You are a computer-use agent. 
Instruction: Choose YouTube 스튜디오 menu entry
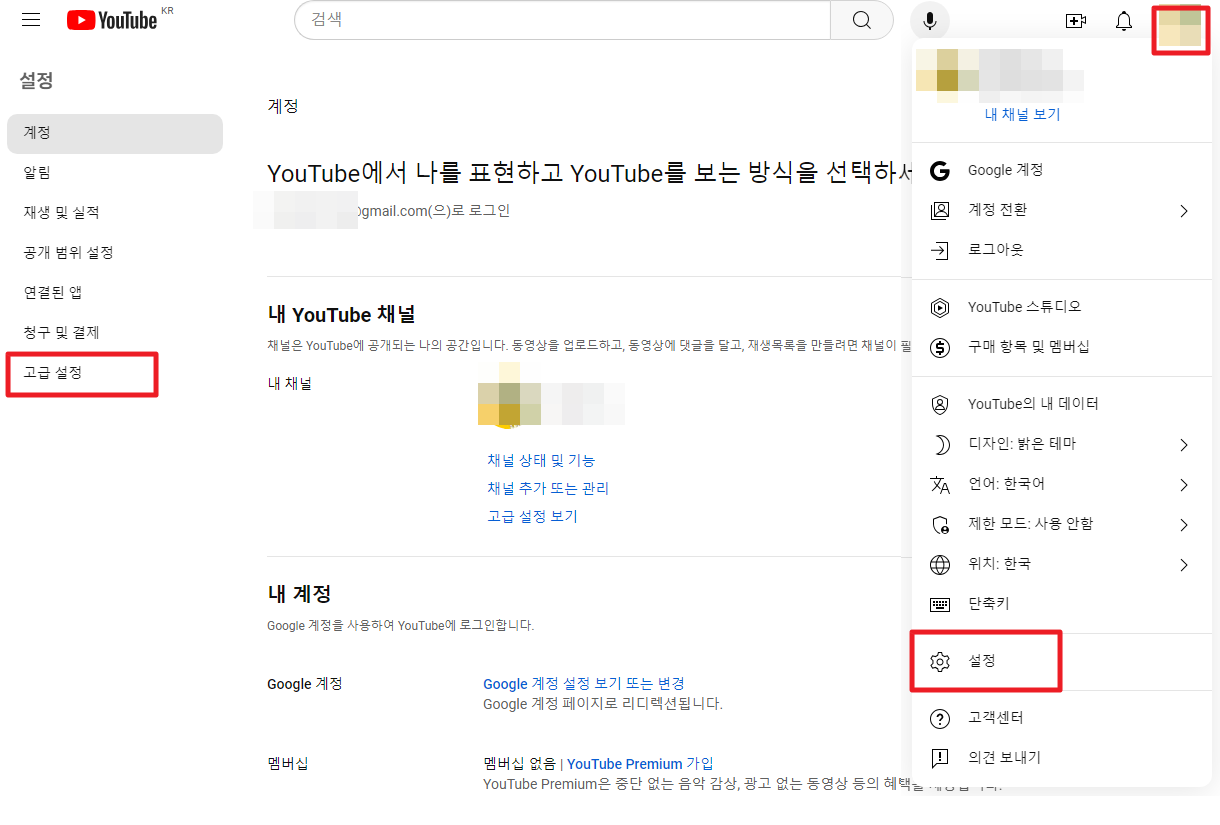[1062, 307]
